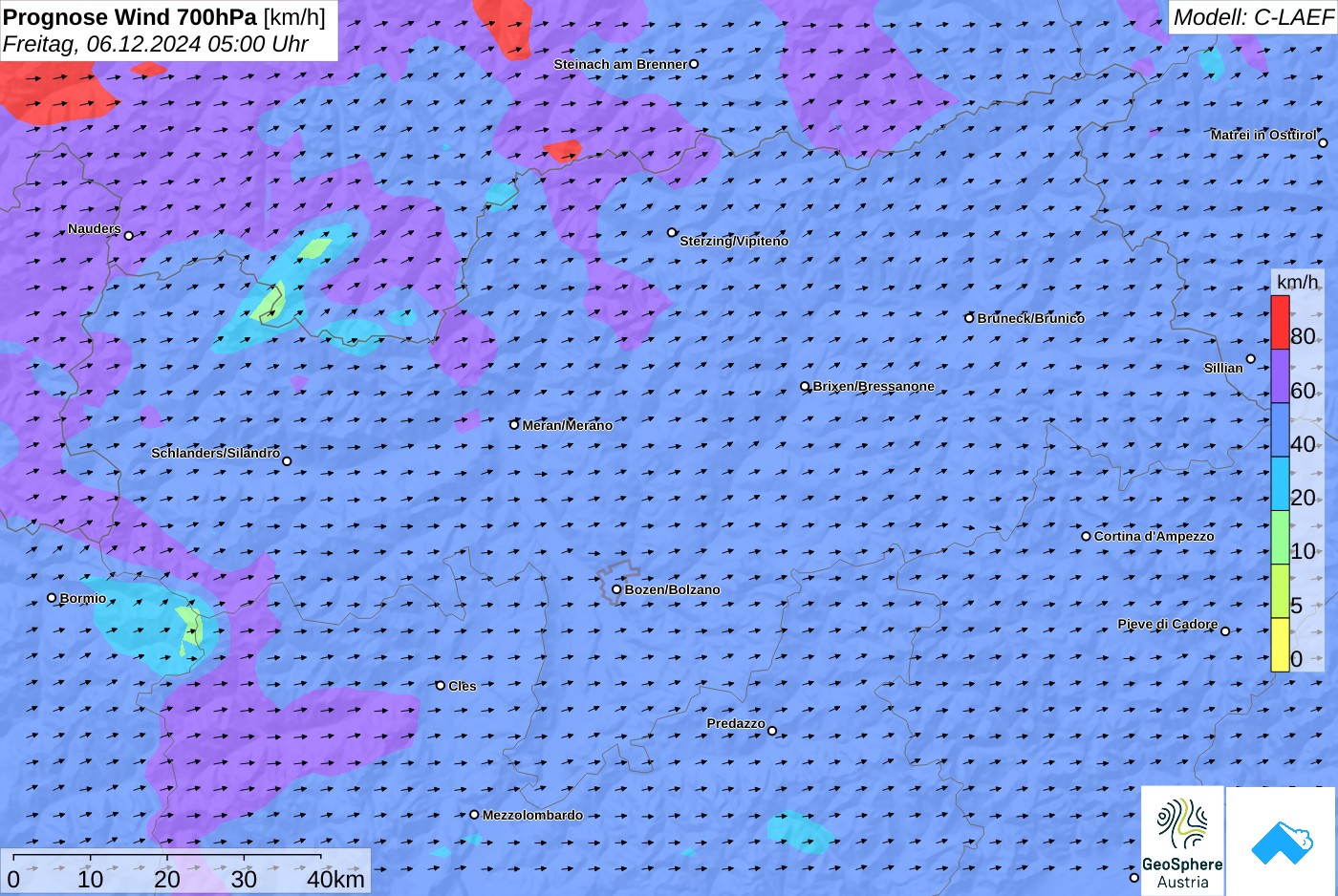Click the Nauders location marker
The height and width of the screenshot is (896, 1338).
[129, 235]
